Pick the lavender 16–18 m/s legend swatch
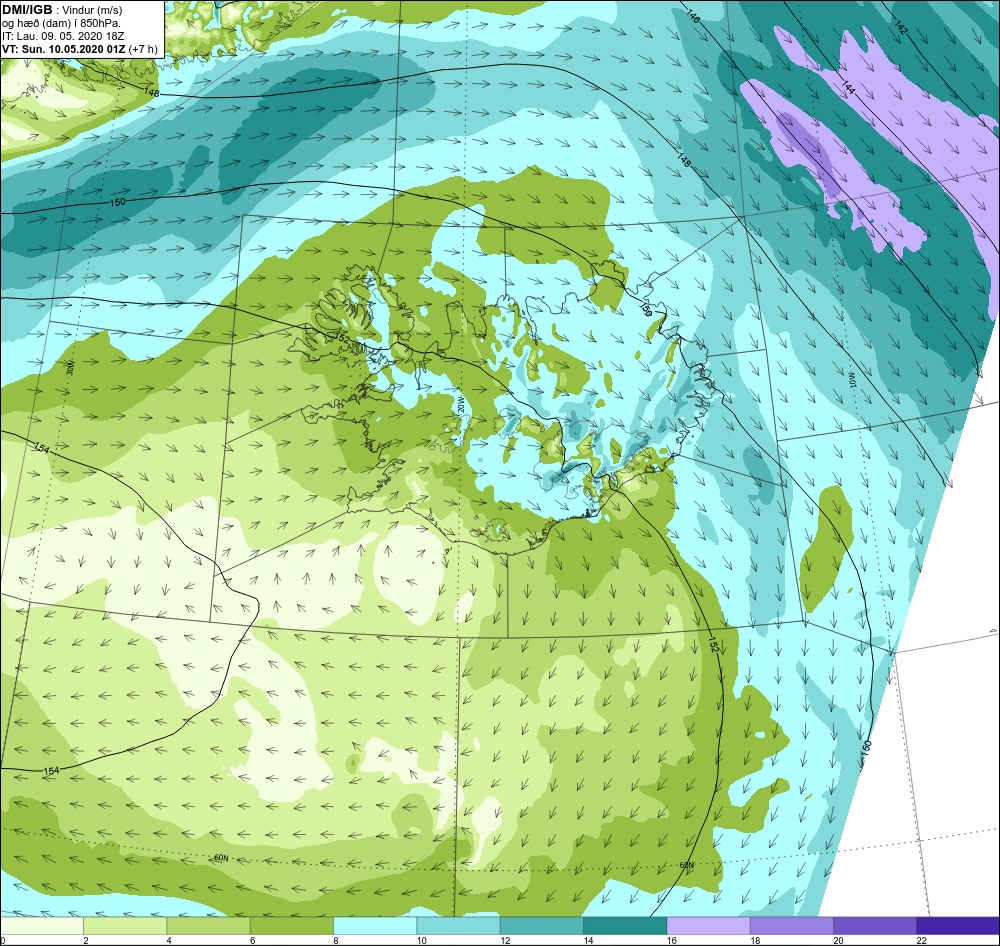Image resolution: width=1000 pixels, height=946 pixels. 709,925
